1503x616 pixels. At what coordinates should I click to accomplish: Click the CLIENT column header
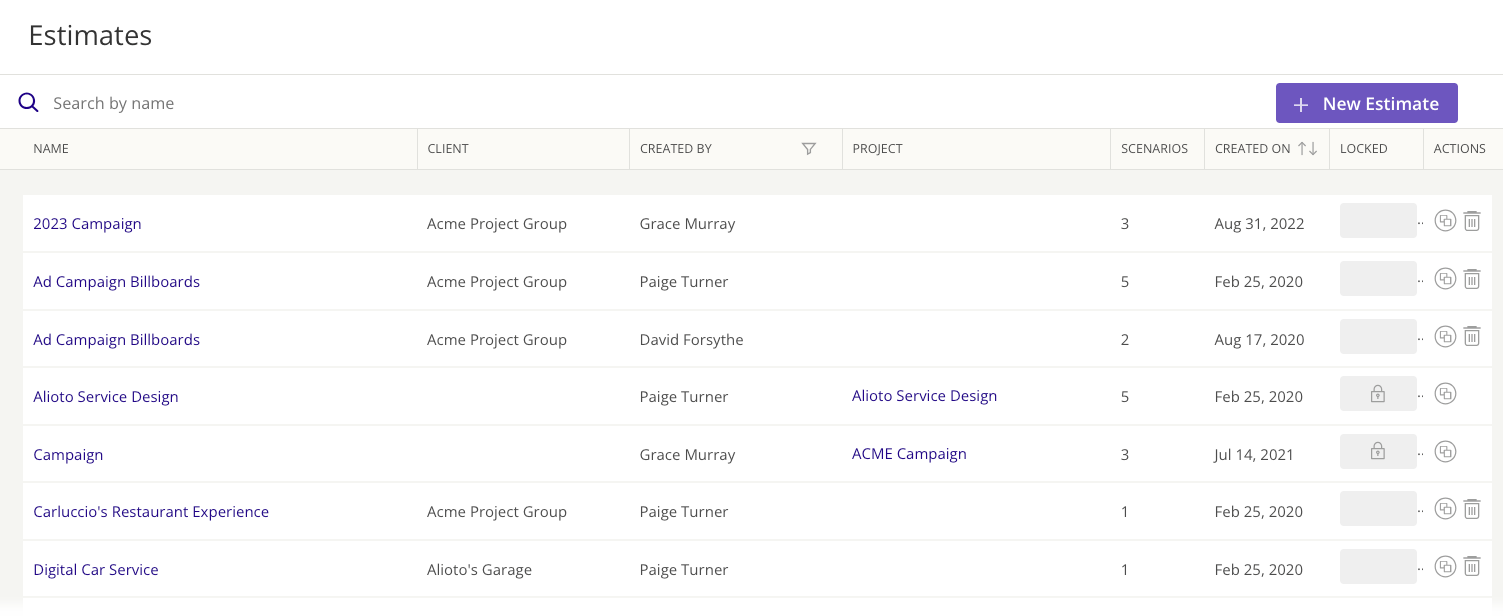(x=448, y=149)
